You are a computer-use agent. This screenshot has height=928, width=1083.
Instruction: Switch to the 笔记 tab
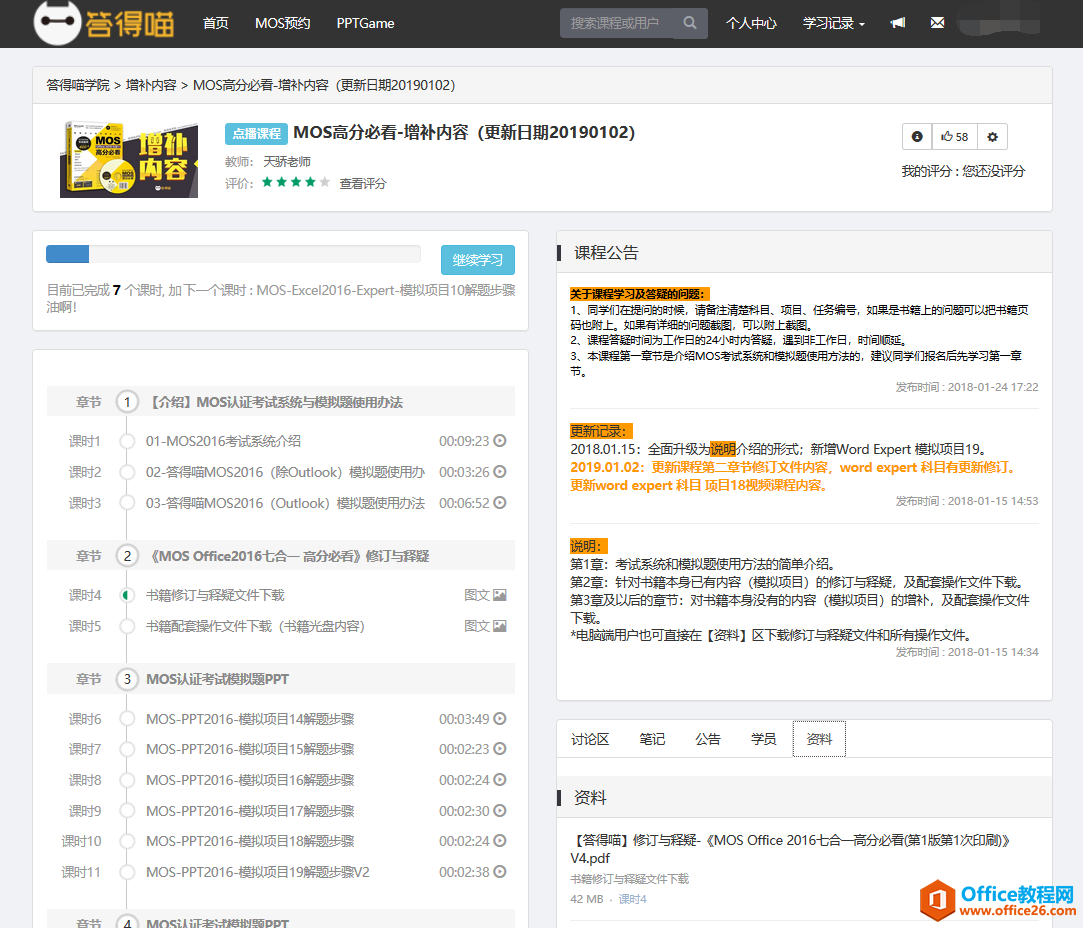(x=652, y=739)
